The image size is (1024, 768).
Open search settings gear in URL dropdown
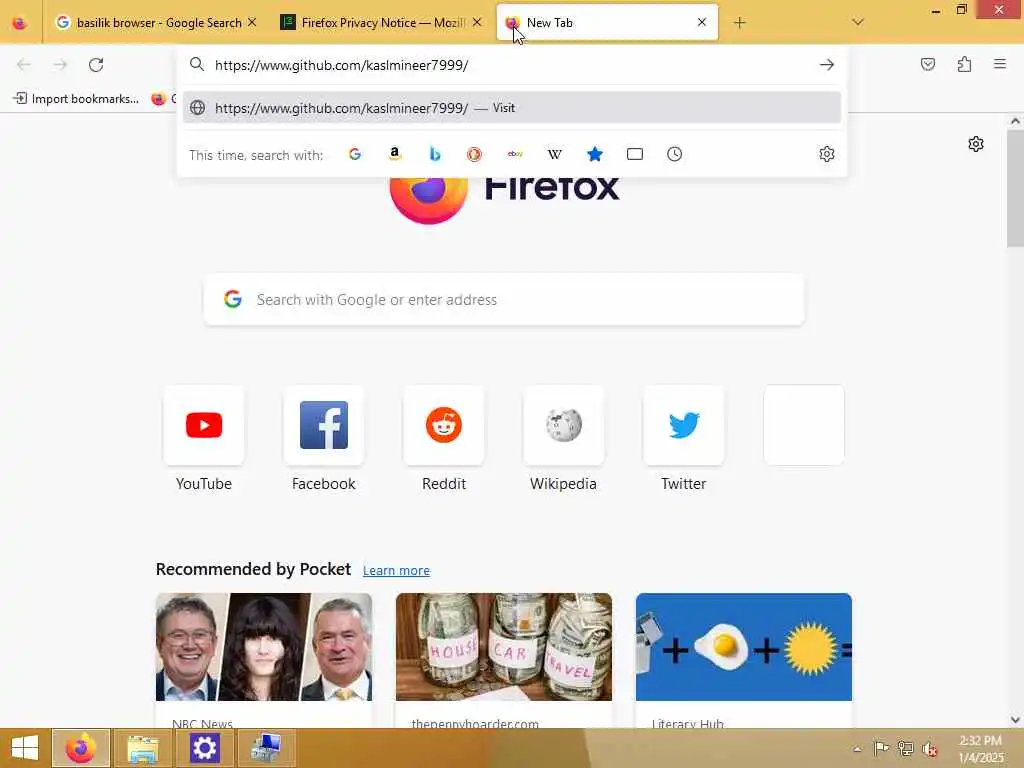pyautogui.click(x=827, y=154)
